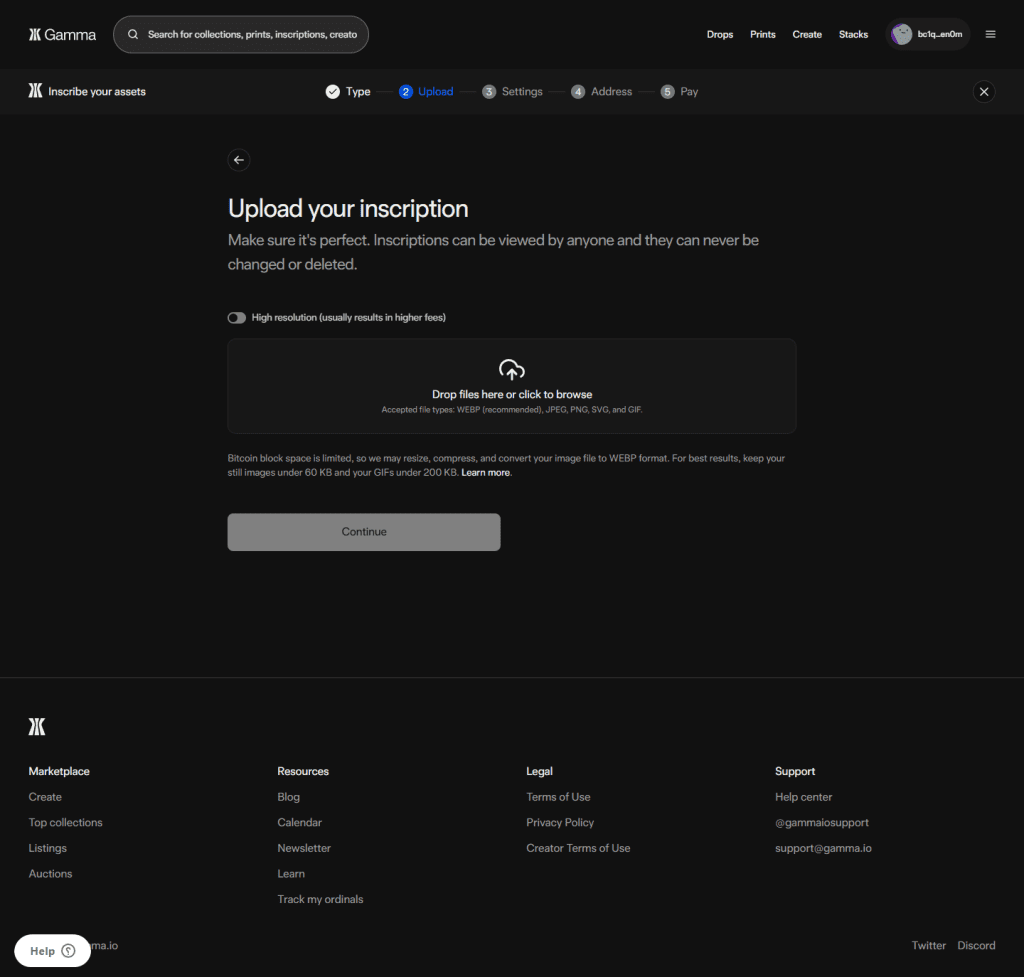Open the Help chat widget
This screenshot has width=1024, height=977.
[52, 951]
